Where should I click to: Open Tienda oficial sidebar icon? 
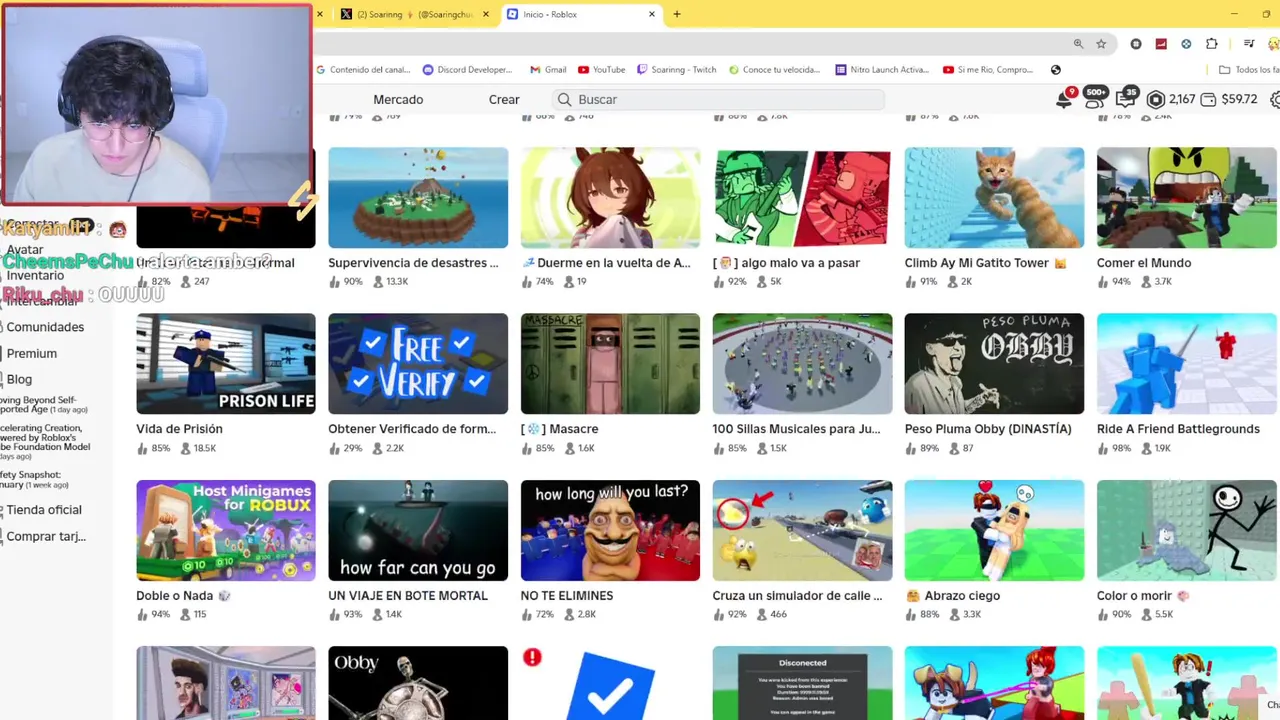[3, 510]
